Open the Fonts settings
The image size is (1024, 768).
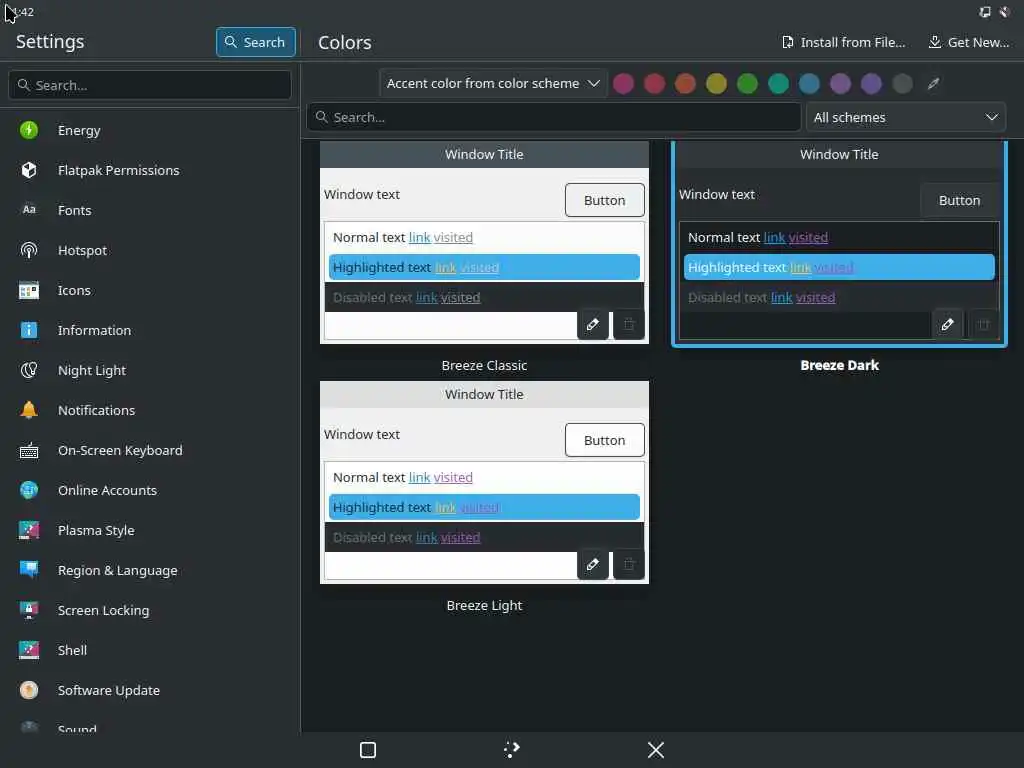click(150, 210)
